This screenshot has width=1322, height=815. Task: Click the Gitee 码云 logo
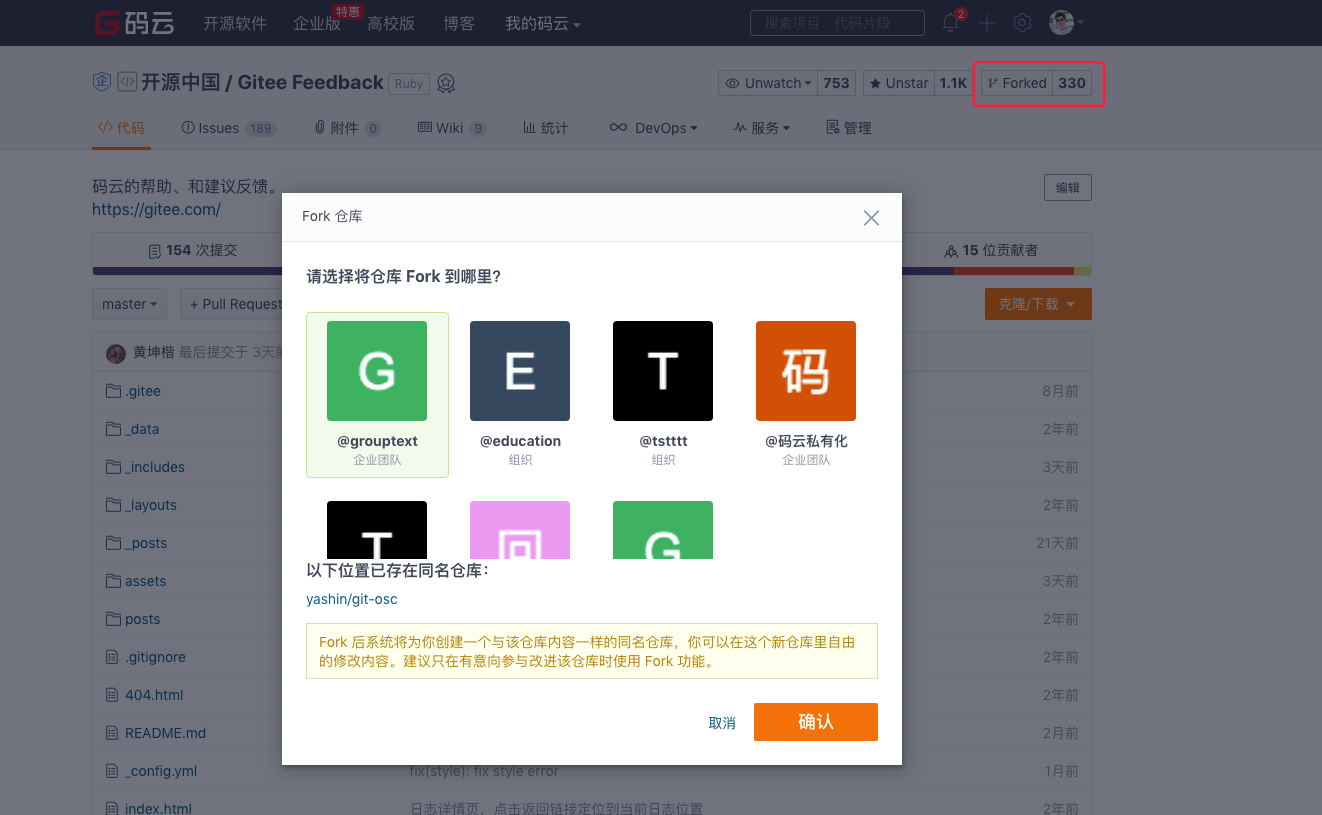pos(133,22)
